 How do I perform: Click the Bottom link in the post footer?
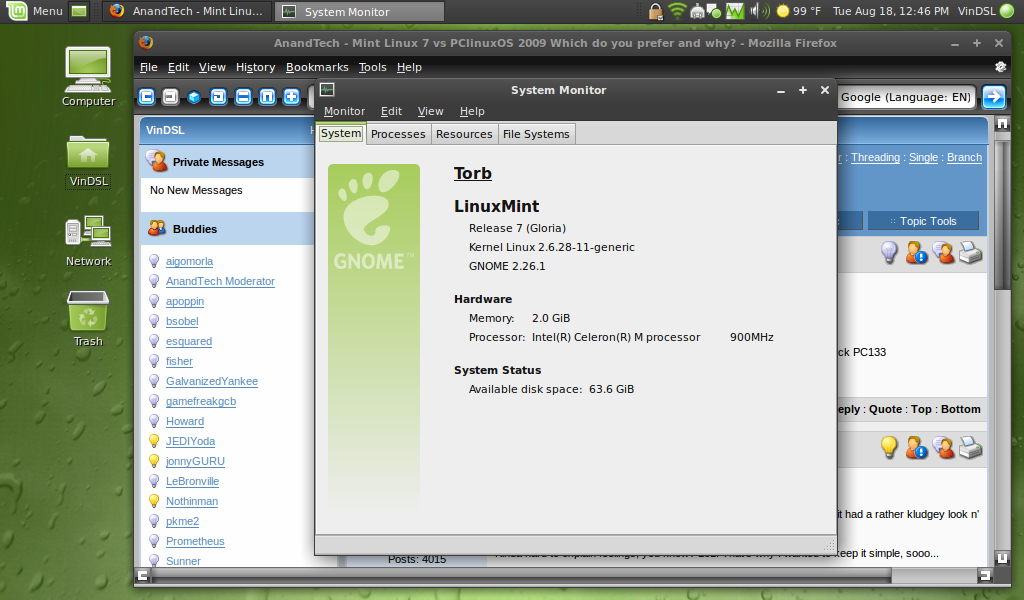pos(961,409)
